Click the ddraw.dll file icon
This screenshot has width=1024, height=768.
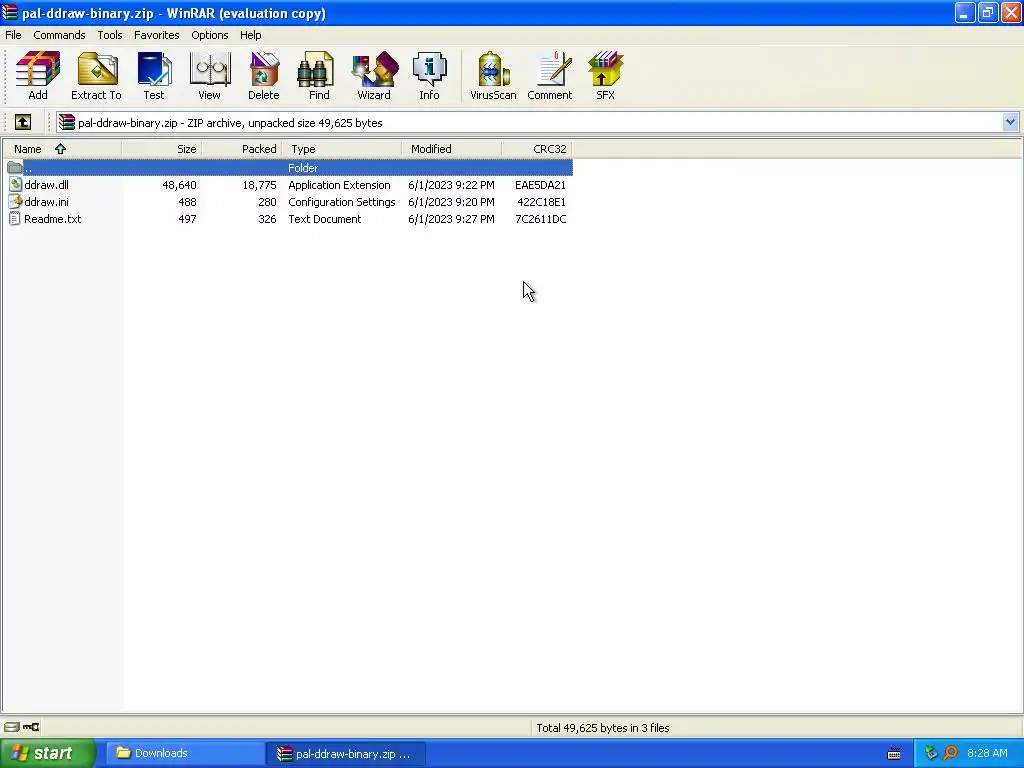point(15,185)
